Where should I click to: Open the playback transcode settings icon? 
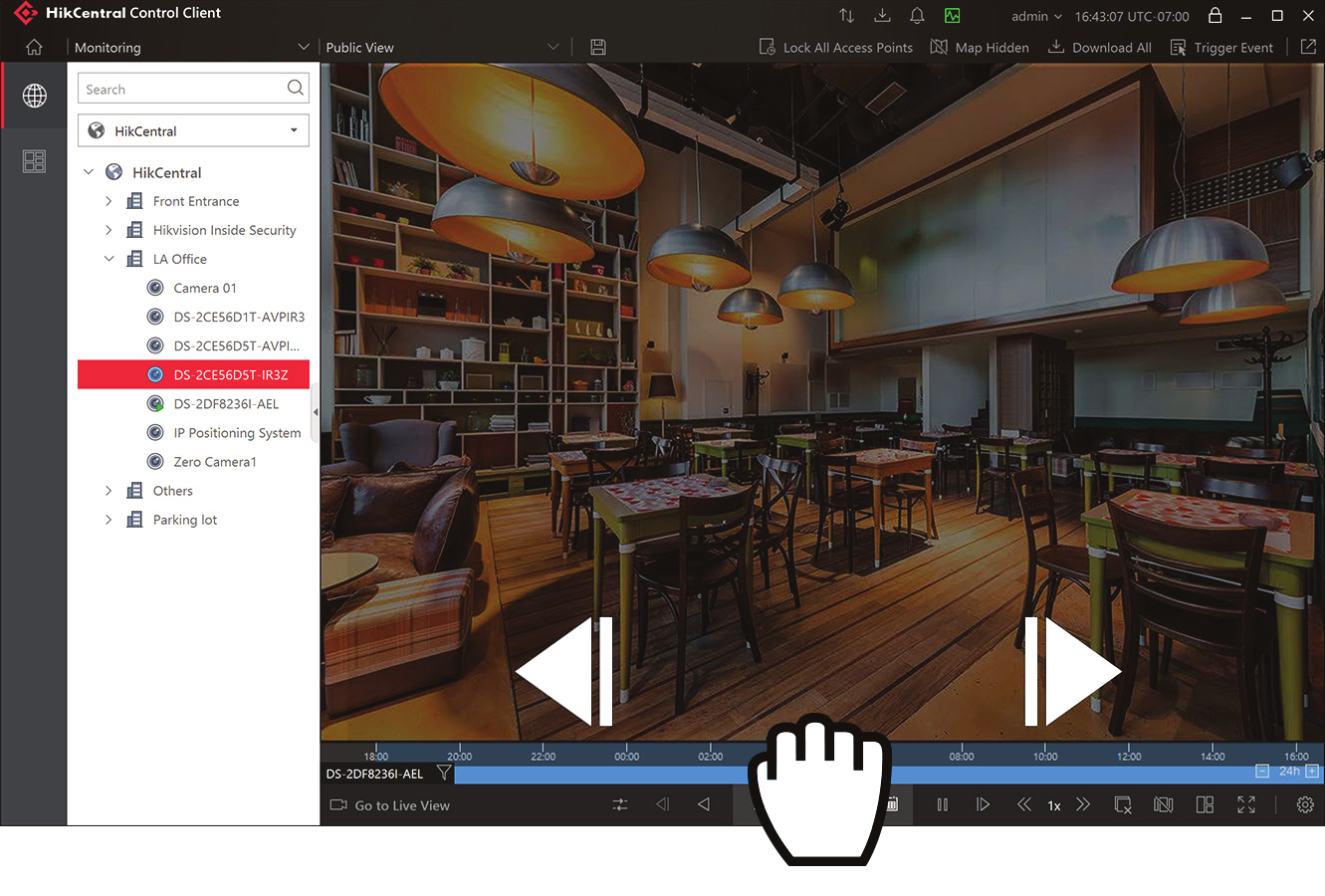pos(620,804)
